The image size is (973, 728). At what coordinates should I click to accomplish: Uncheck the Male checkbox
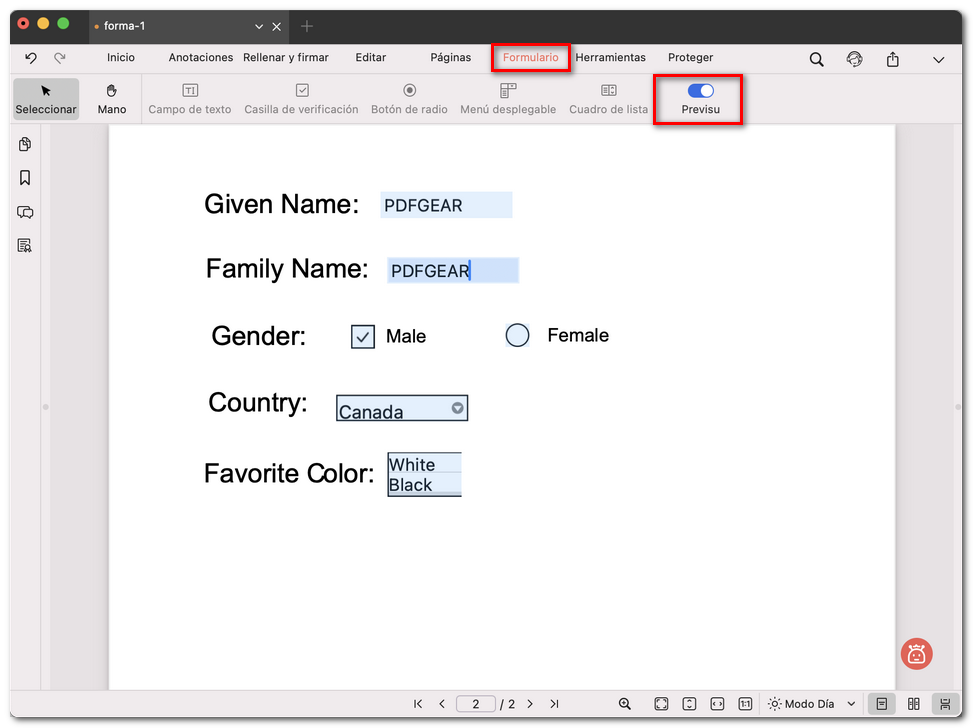tap(363, 337)
